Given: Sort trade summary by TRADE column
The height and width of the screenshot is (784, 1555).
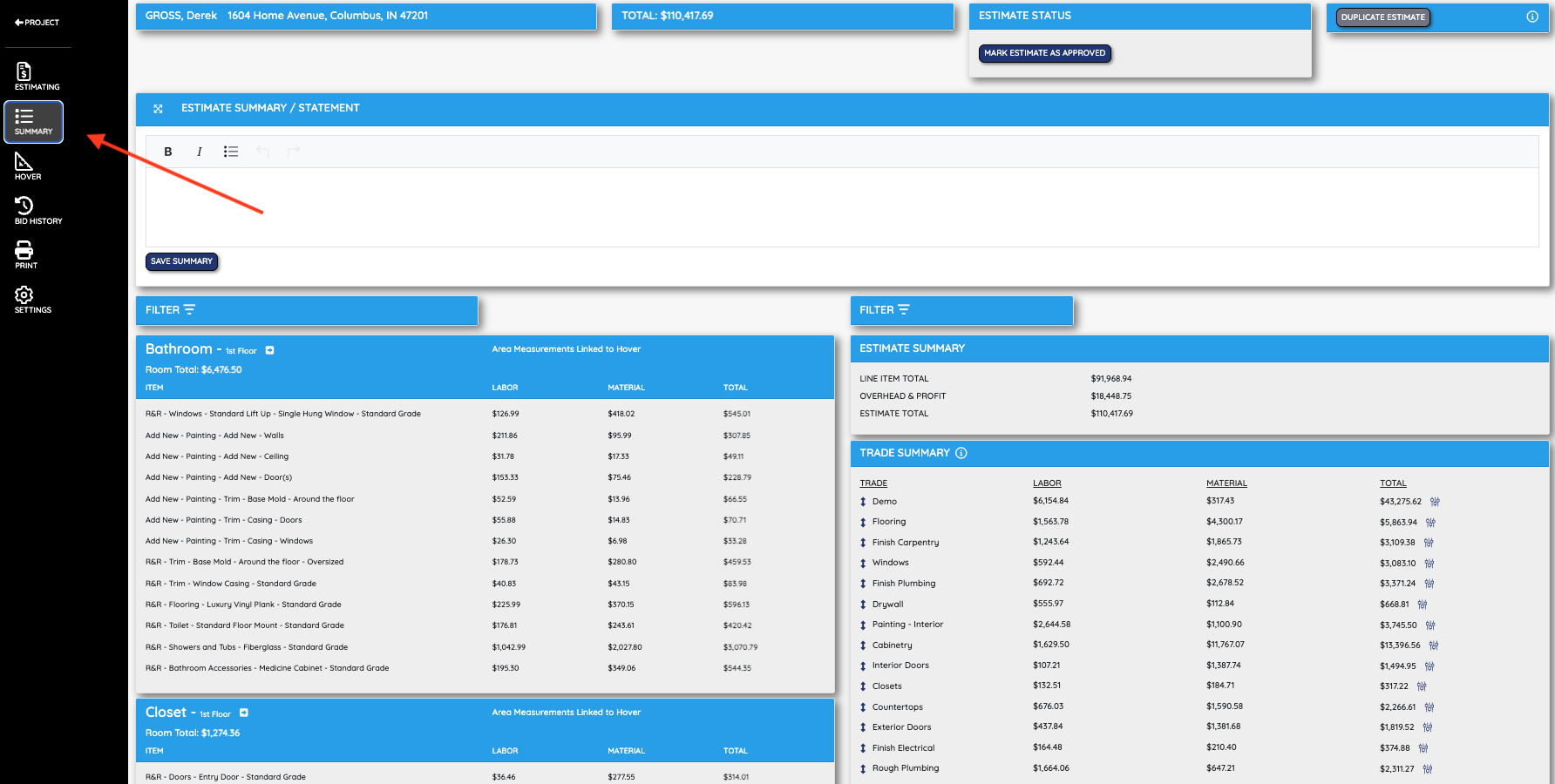Looking at the screenshot, I should coord(873,483).
